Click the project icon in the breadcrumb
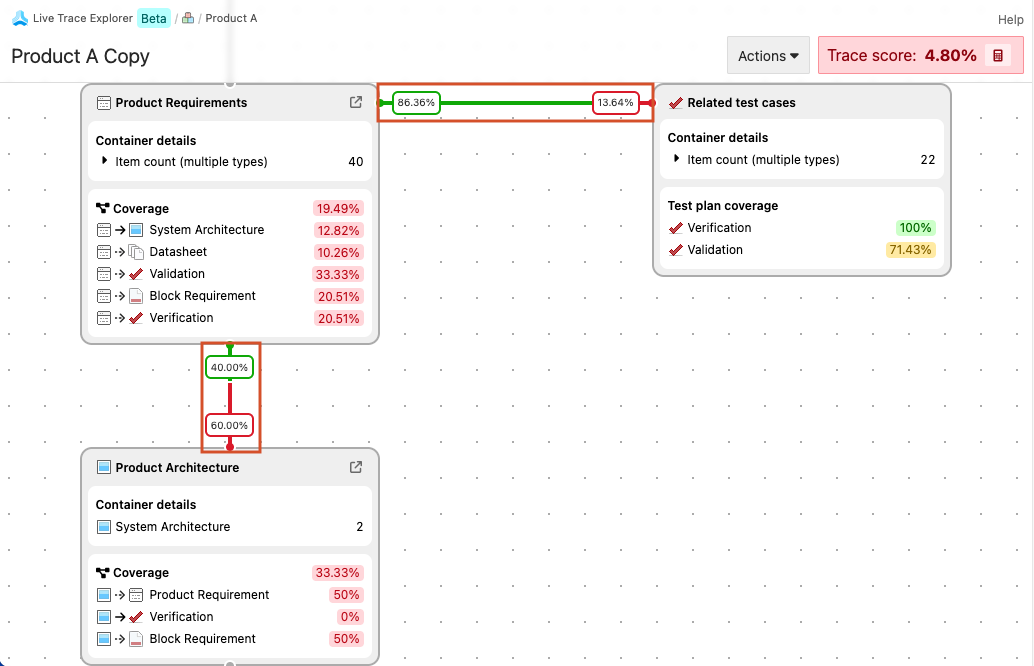This screenshot has width=1034, height=666. point(188,18)
